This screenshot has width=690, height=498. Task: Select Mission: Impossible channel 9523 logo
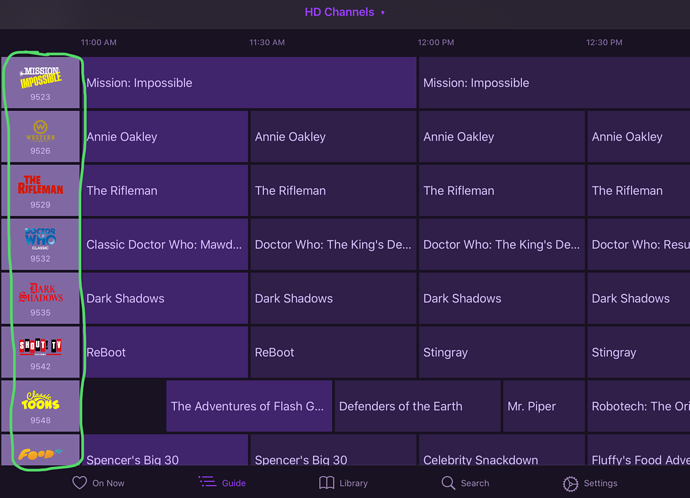point(40,83)
